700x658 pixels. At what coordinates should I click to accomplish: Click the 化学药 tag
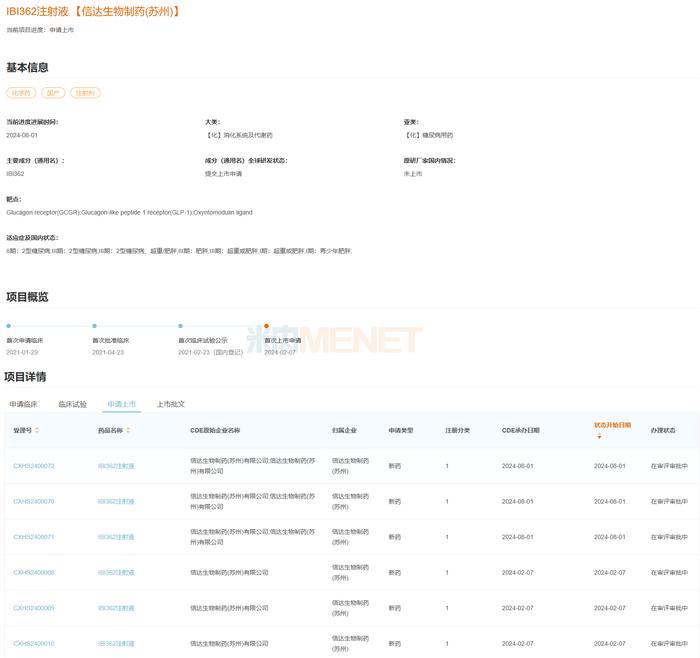[x=21, y=93]
